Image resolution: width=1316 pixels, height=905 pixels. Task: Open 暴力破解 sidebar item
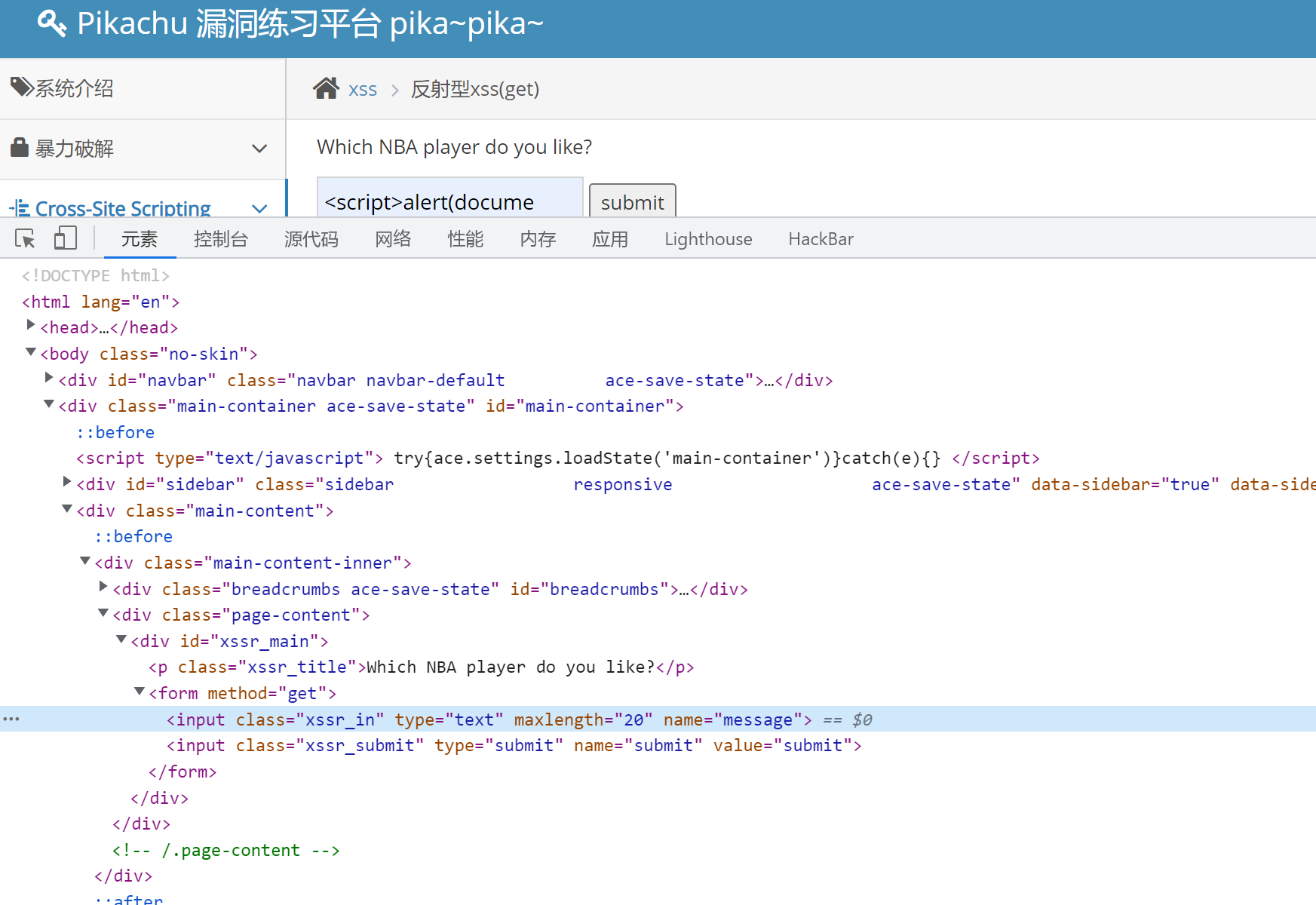point(143,149)
